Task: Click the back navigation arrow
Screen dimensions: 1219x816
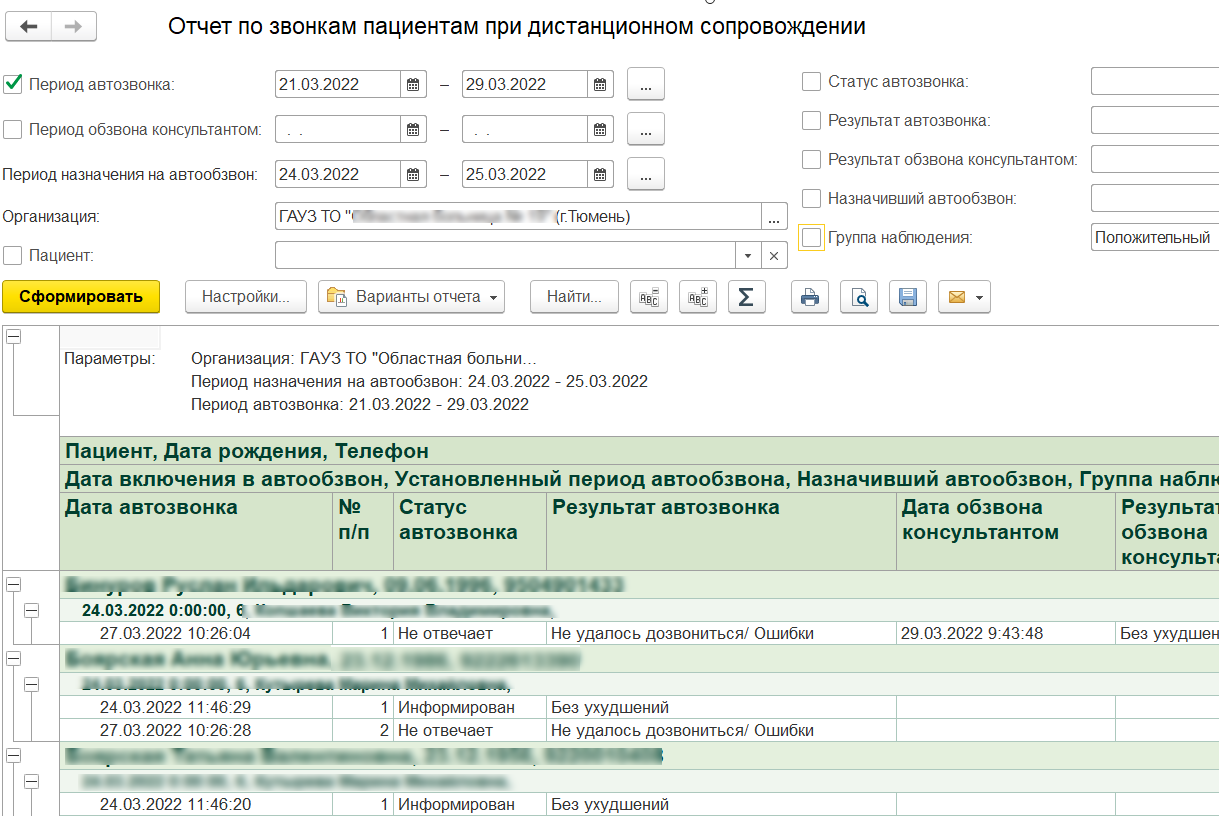Action: click(x=29, y=26)
